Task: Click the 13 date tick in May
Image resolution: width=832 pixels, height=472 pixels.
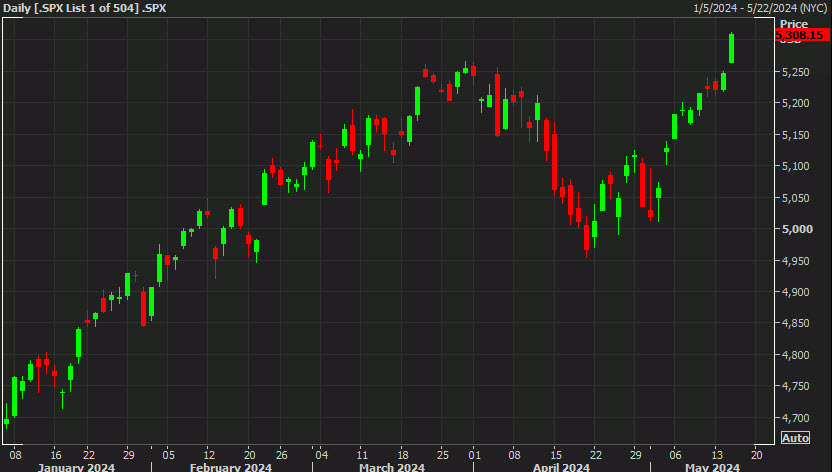Action: (717, 455)
